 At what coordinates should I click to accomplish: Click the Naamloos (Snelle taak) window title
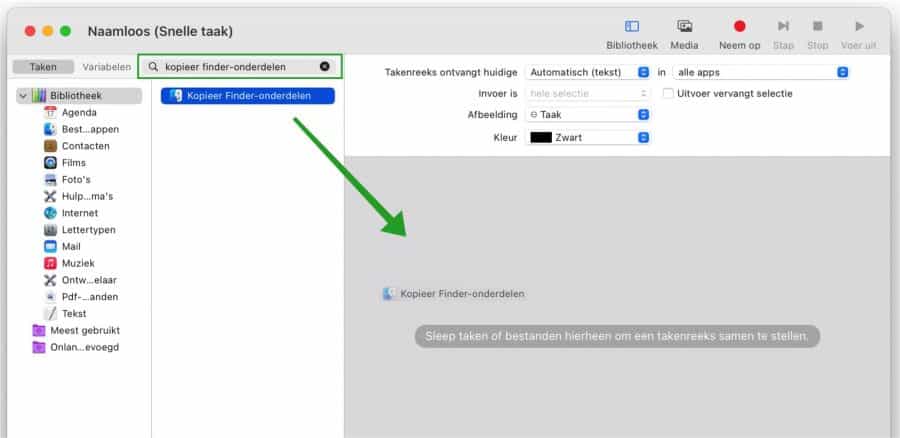point(160,32)
